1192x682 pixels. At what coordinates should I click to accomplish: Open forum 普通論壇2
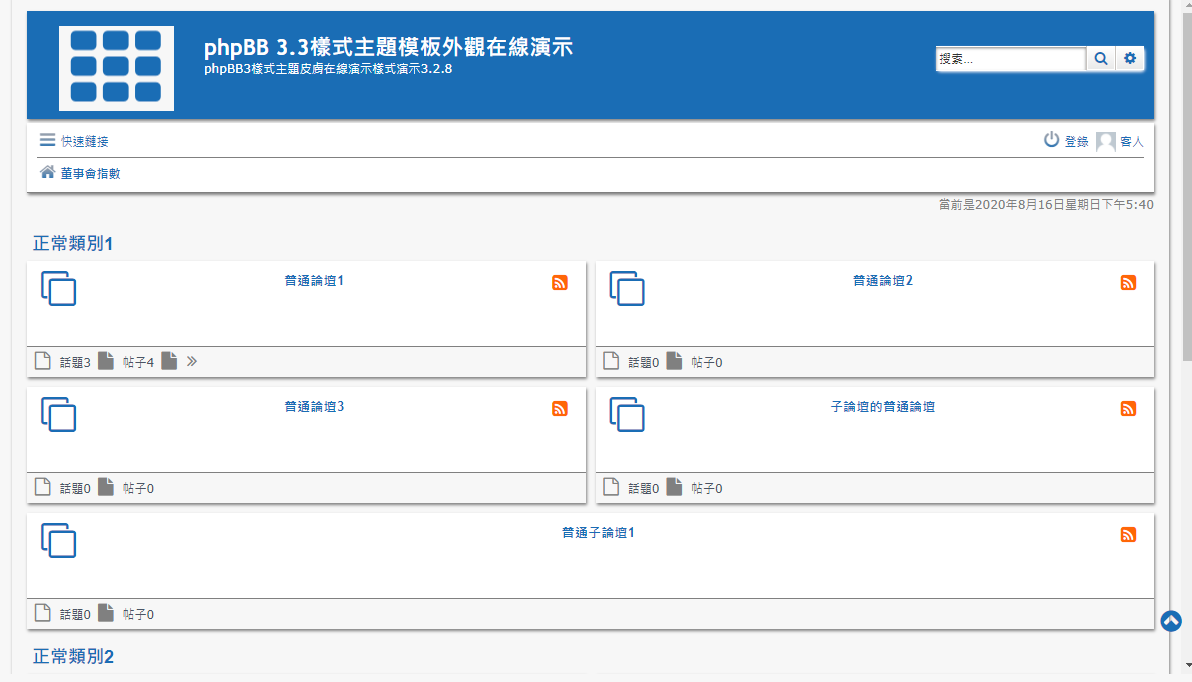click(x=883, y=281)
